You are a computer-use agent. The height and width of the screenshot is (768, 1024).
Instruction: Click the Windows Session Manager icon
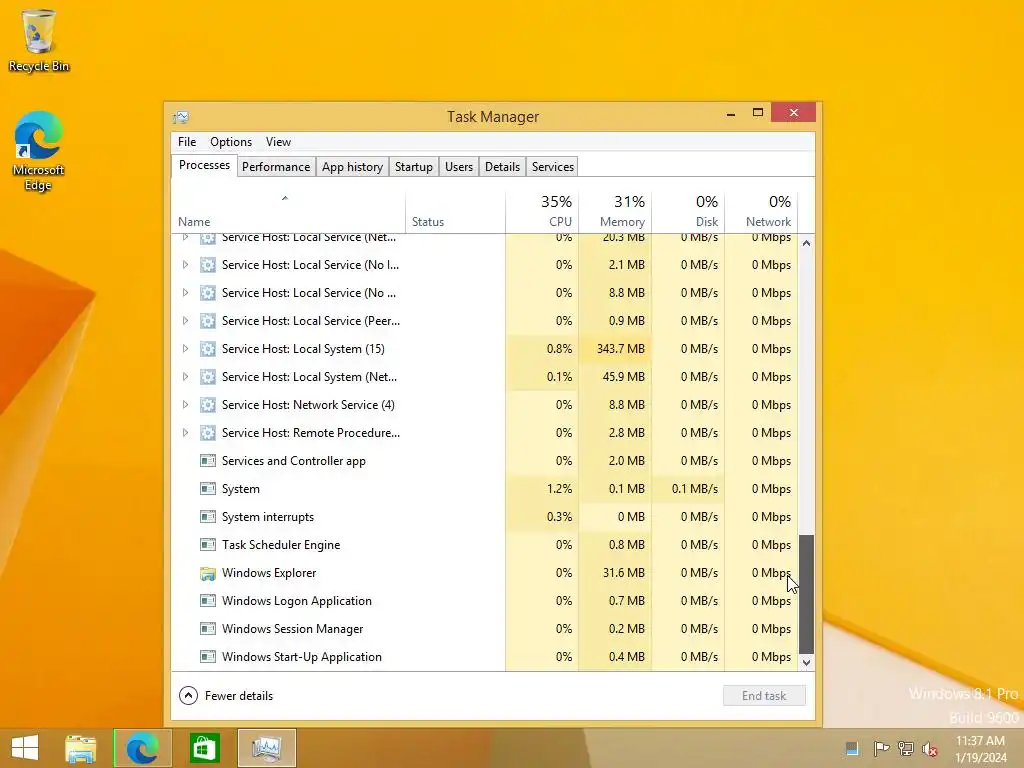point(208,629)
